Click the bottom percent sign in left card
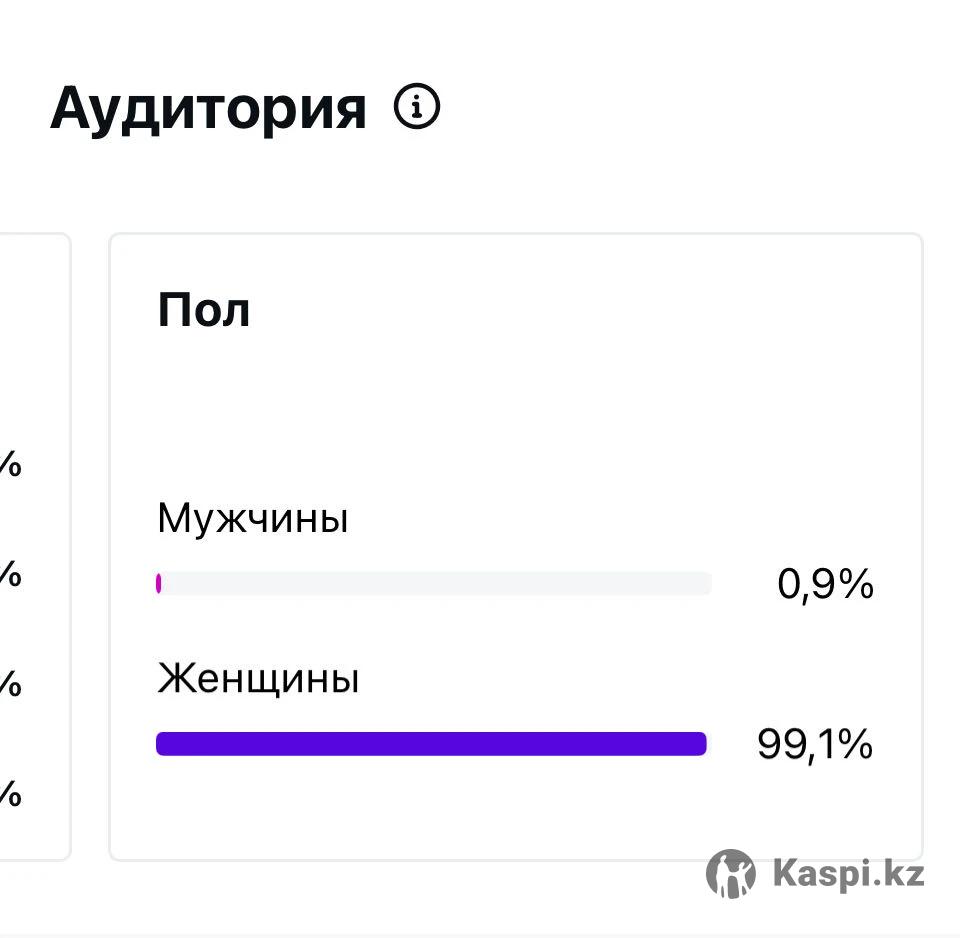This screenshot has width=960, height=938. (x=11, y=796)
